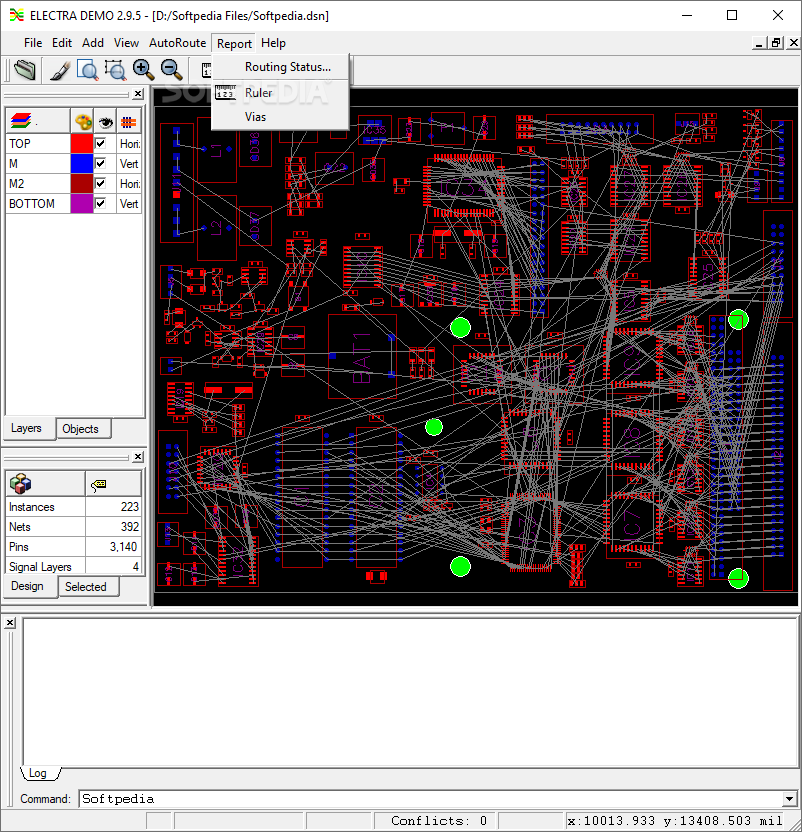The width and height of the screenshot is (802, 832).
Task: Open a design file with the folder icon
Action: click(x=24, y=70)
